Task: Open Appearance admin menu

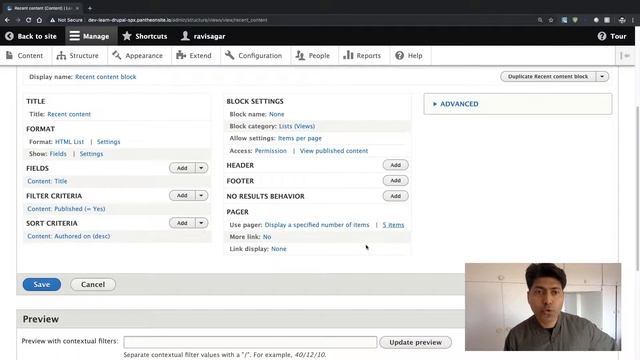Action: tap(138, 56)
